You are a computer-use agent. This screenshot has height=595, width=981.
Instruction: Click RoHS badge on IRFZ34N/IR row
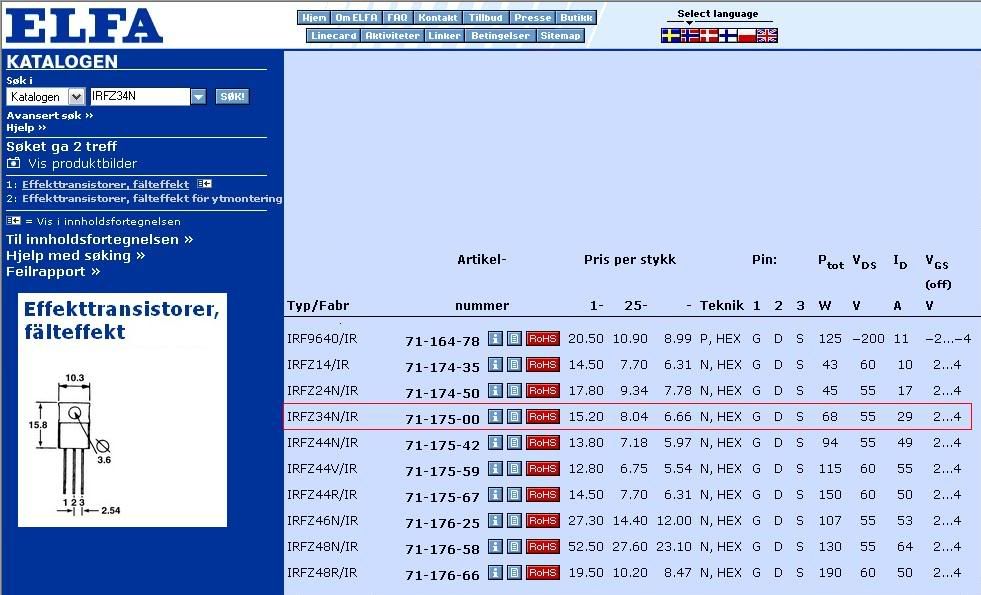542,416
